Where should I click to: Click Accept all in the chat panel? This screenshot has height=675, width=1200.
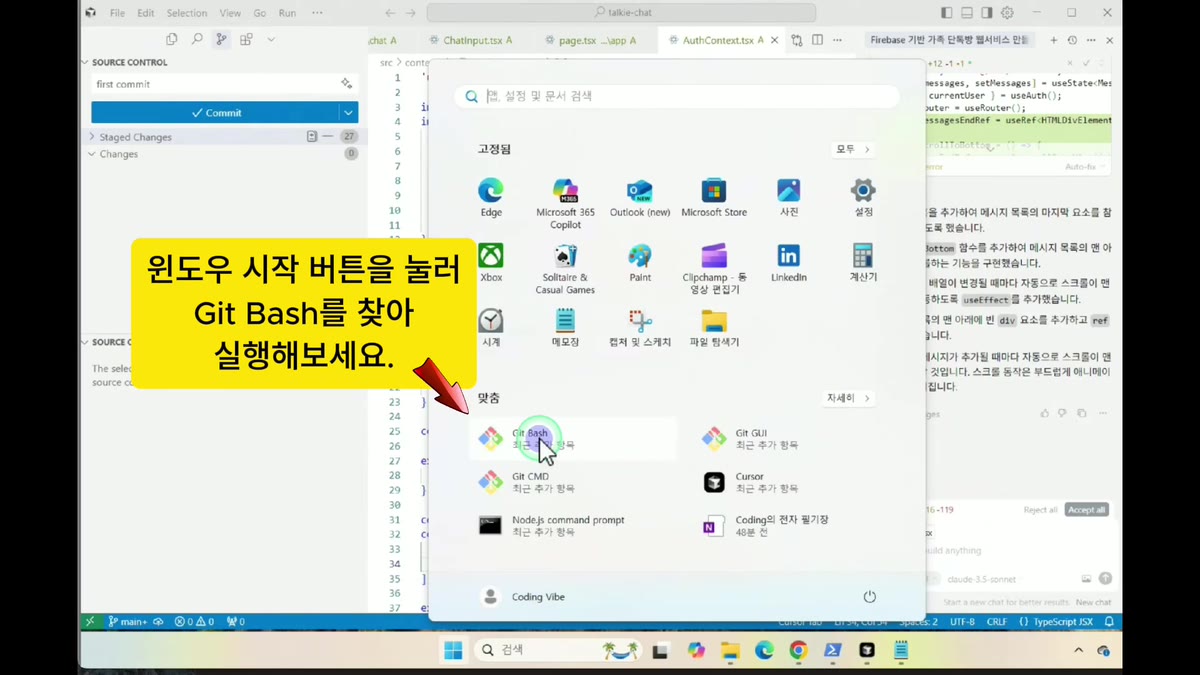[1087, 510]
